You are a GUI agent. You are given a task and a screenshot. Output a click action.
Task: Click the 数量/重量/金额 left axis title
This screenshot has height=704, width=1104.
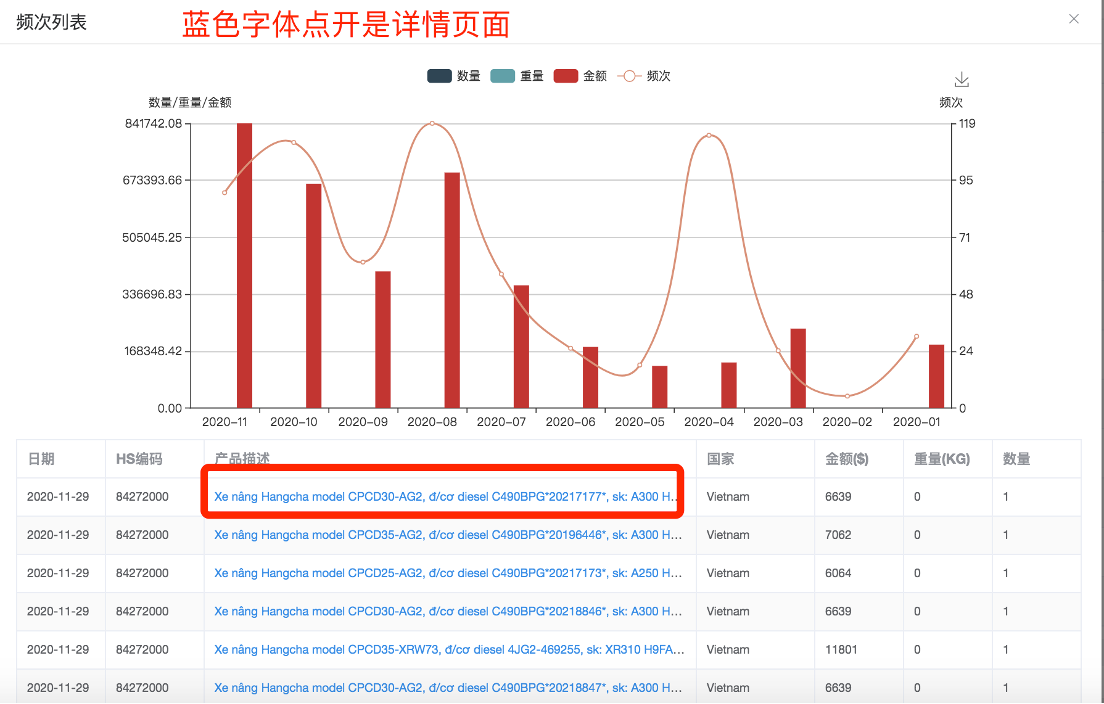(x=190, y=102)
